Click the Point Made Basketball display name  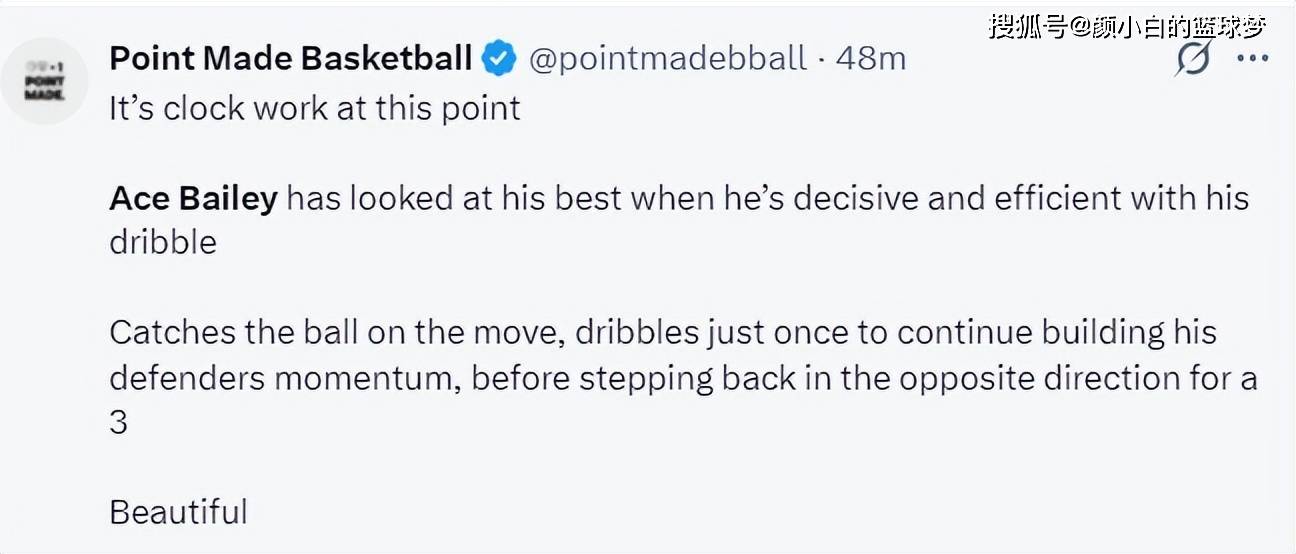click(290, 59)
